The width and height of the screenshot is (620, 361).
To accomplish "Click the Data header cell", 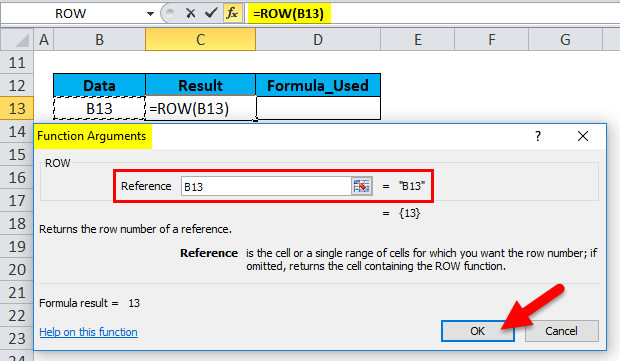I will [x=100, y=85].
